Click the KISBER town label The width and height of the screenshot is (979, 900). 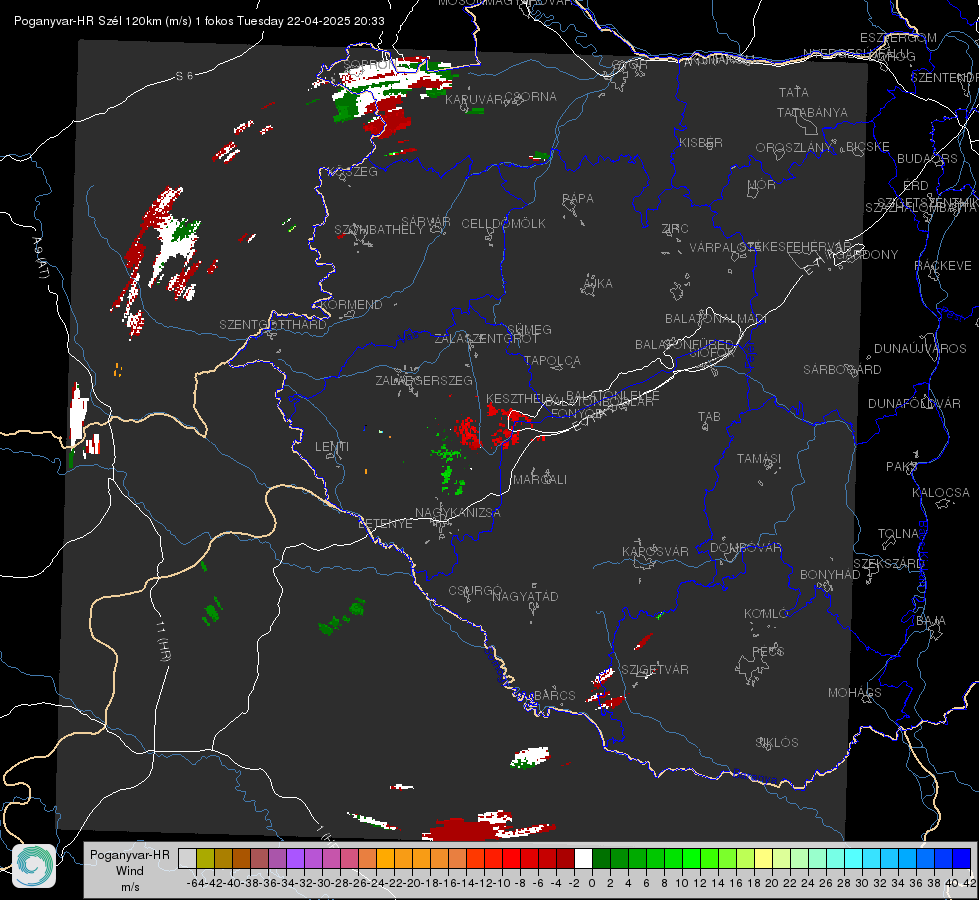click(x=701, y=142)
